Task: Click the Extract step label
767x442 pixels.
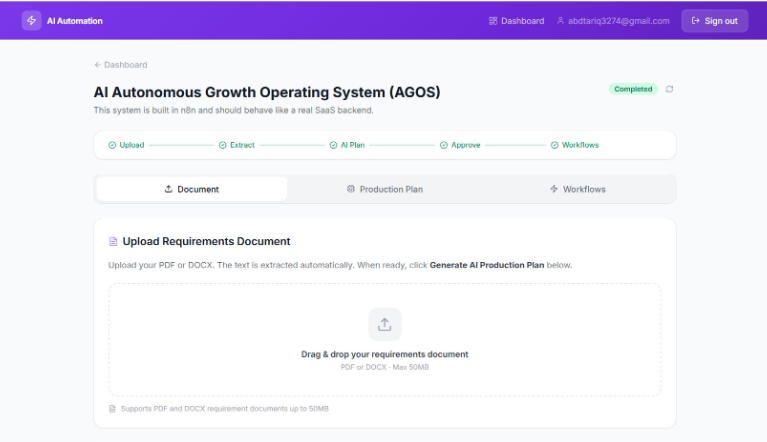Action: tap(242, 145)
